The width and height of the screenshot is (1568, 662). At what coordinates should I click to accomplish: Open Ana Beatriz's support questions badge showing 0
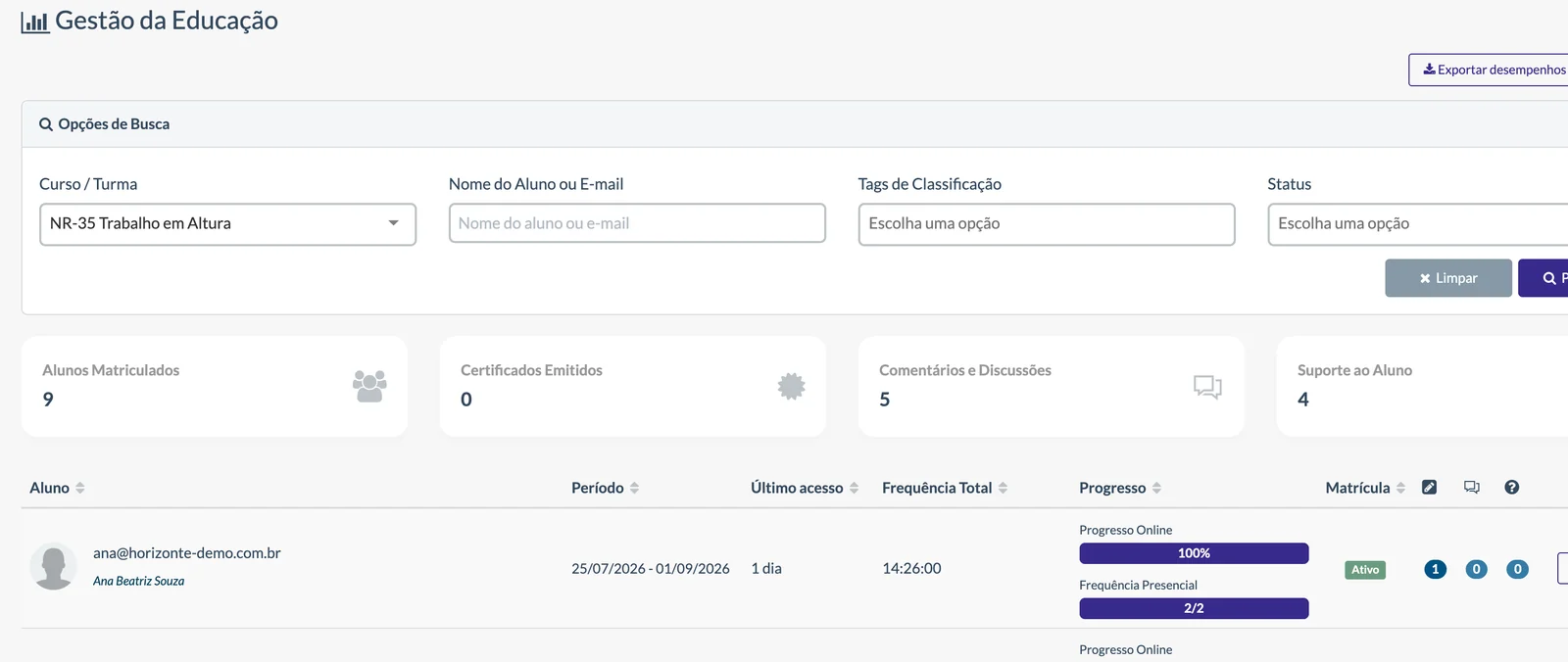1517,569
